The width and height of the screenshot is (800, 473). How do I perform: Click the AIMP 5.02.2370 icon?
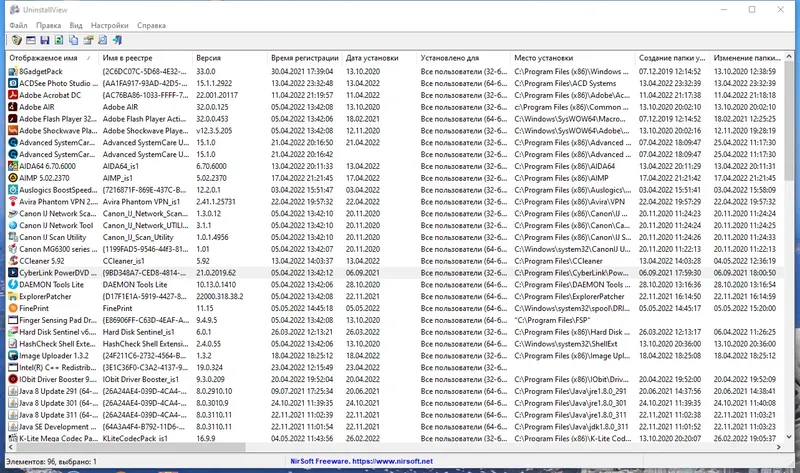(13, 178)
